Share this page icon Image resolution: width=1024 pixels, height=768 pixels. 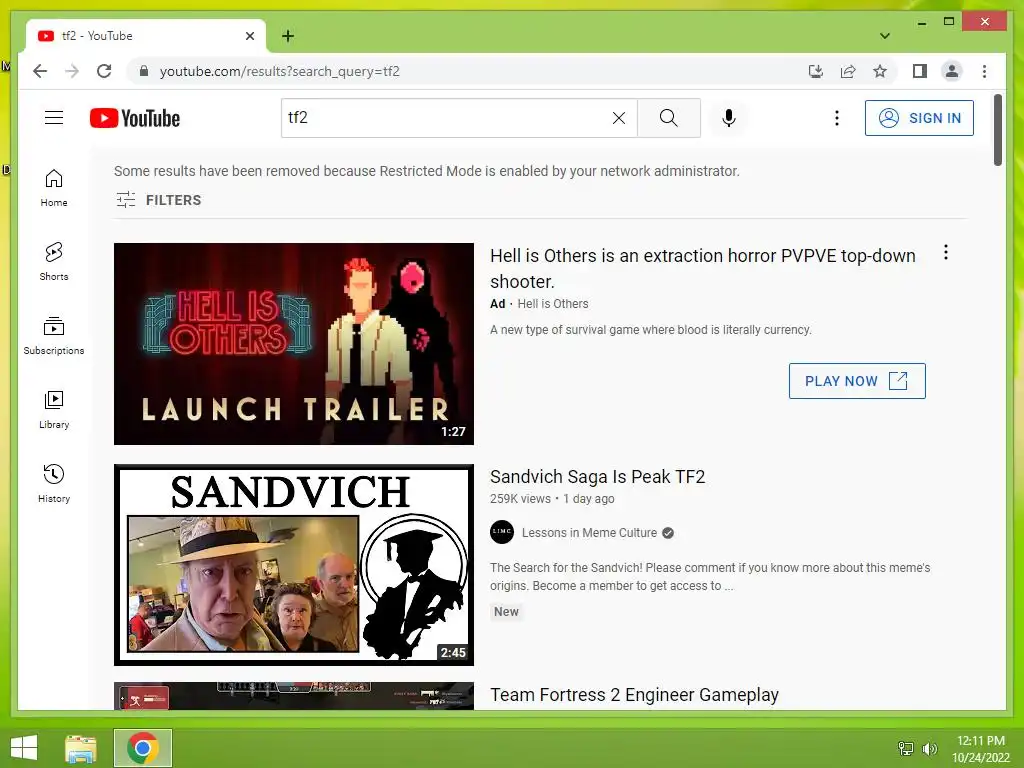[x=848, y=71]
